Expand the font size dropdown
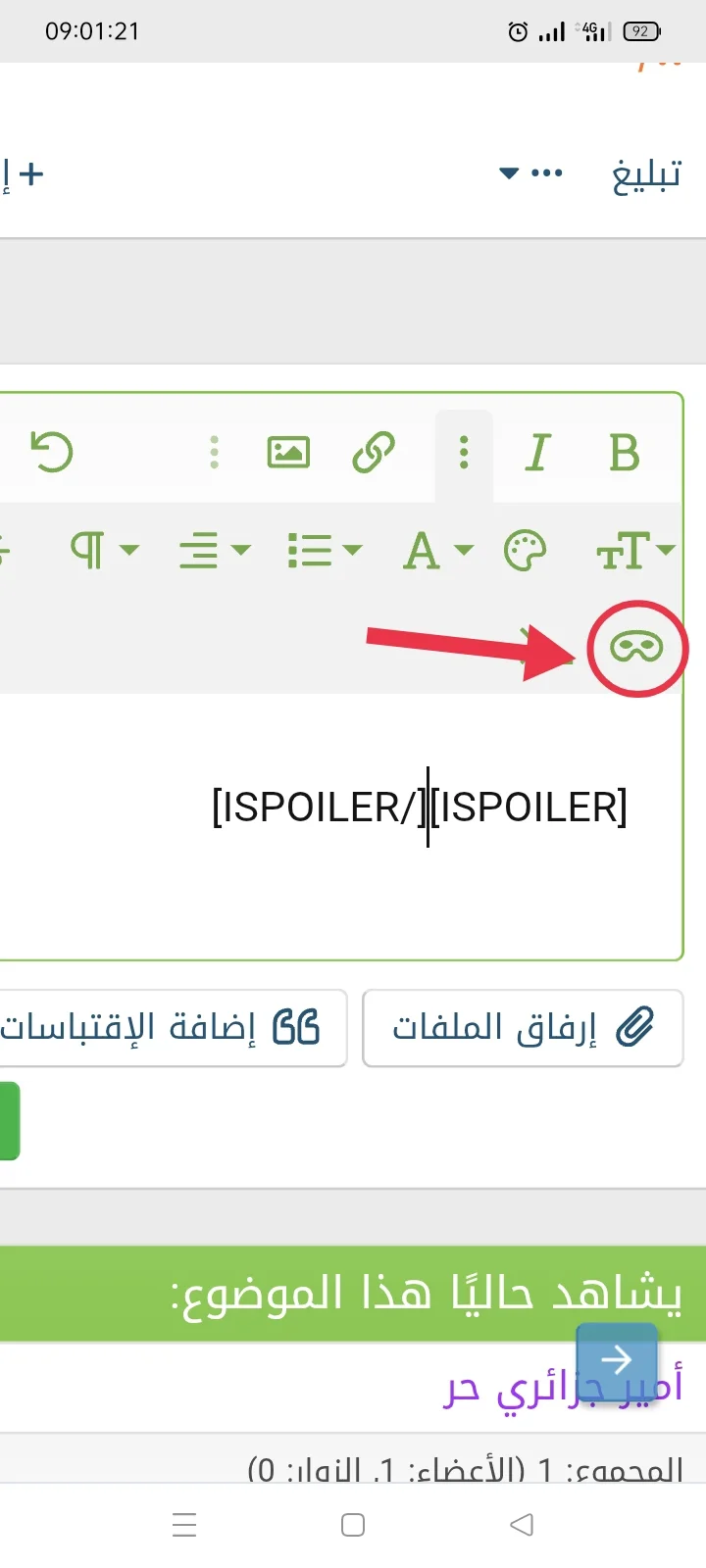The height and width of the screenshot is (1568, 706). [635, 551]
